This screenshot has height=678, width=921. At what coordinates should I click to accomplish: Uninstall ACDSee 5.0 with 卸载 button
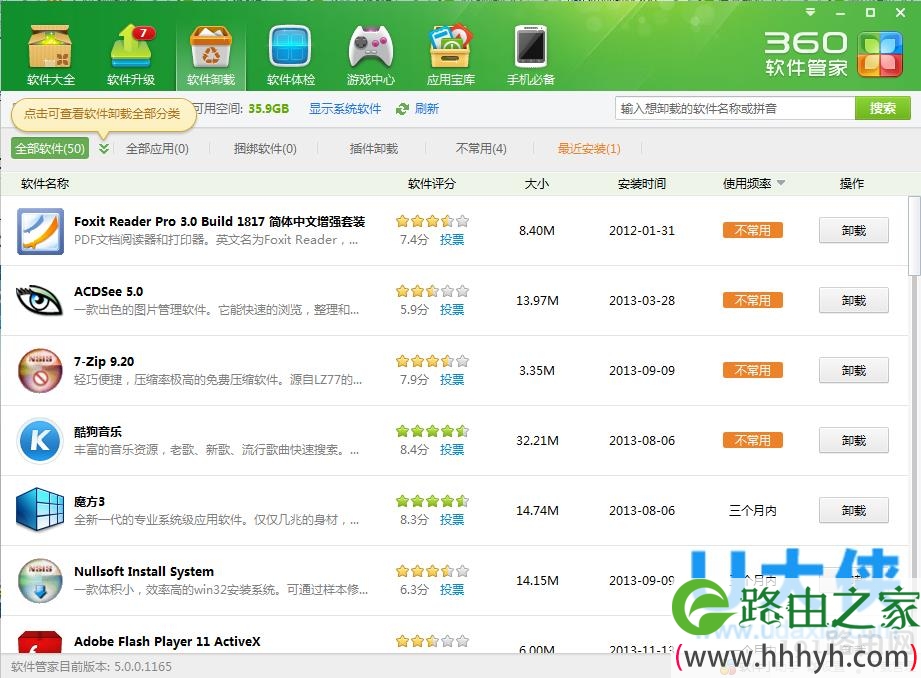point(853,300)
